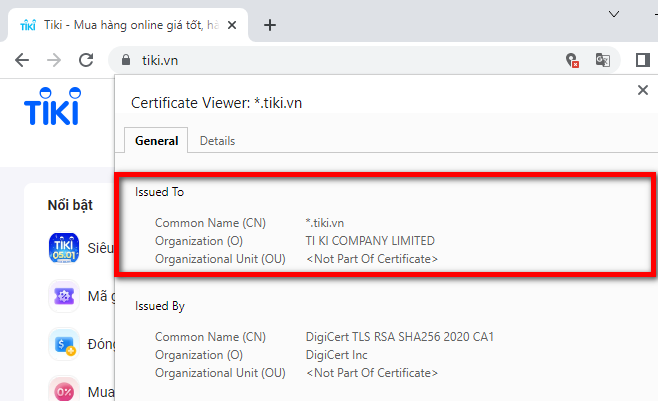Image resolution: width=667 pixels, height=401 pixels.
Task: Click the Tiki favicon in the tab
Action: click(28, 26)
